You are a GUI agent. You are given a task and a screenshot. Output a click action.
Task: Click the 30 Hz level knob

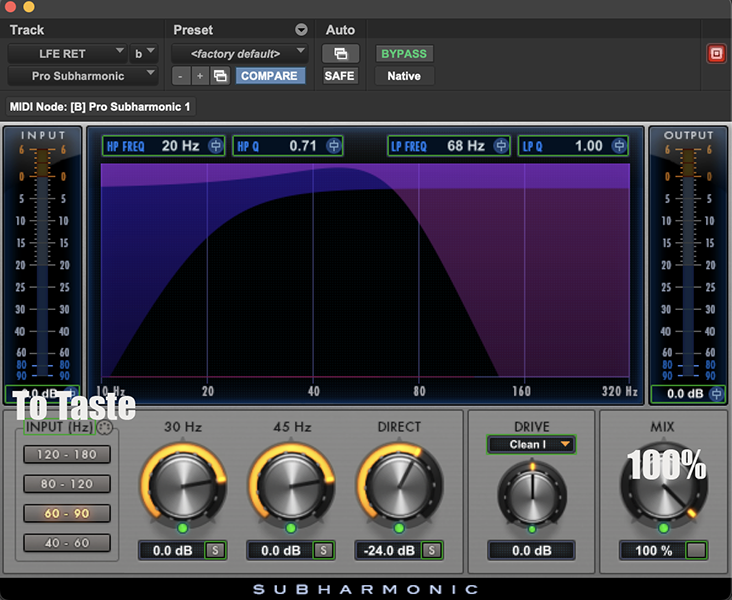(x=183, y=486)
